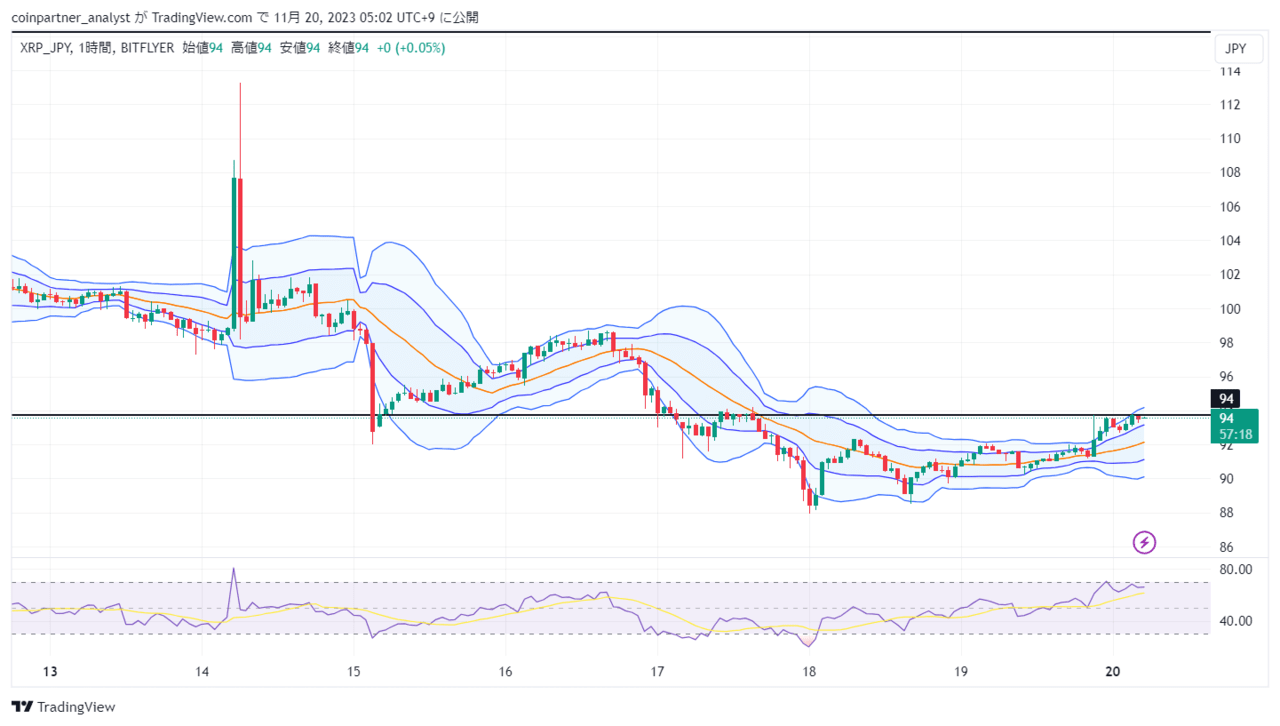This screenshot has width=1280, height=726.
Task: Click the 90 price axis label
Action: 1227,479
